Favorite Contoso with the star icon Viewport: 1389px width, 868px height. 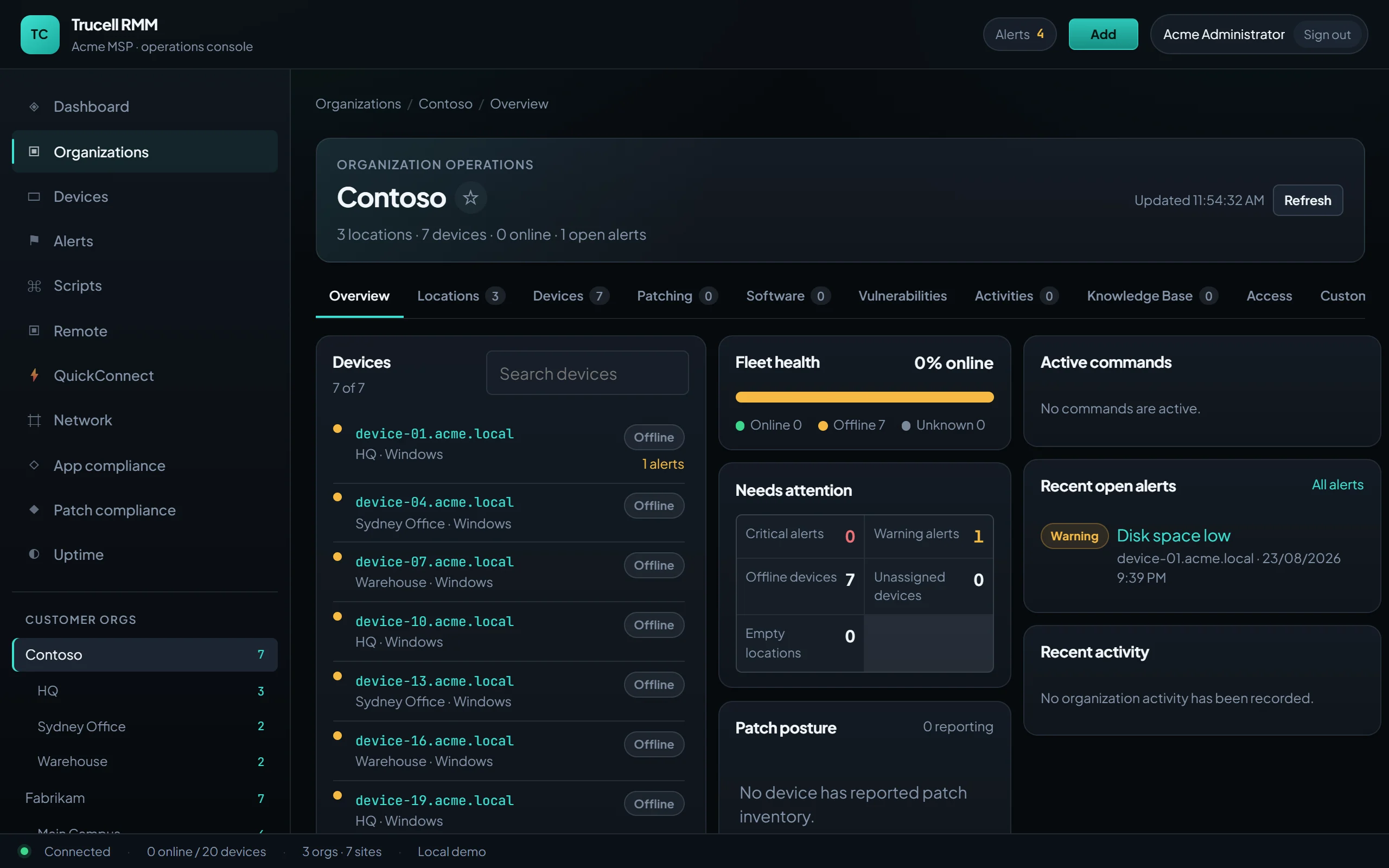click(x=470, y=197)
